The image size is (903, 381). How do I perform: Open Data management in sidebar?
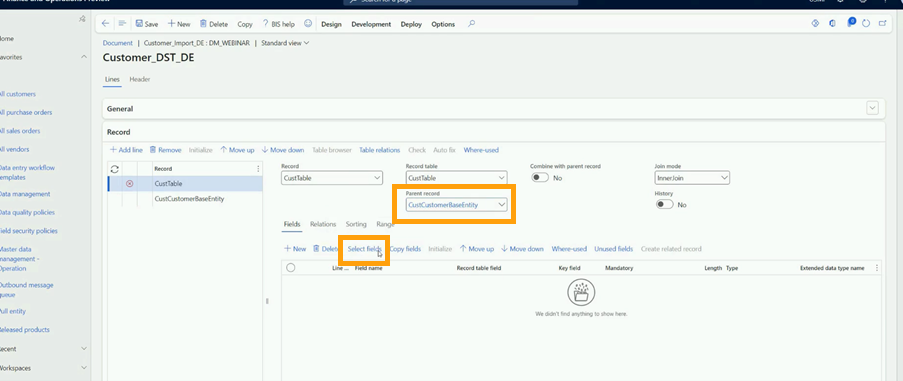[25, 194]
